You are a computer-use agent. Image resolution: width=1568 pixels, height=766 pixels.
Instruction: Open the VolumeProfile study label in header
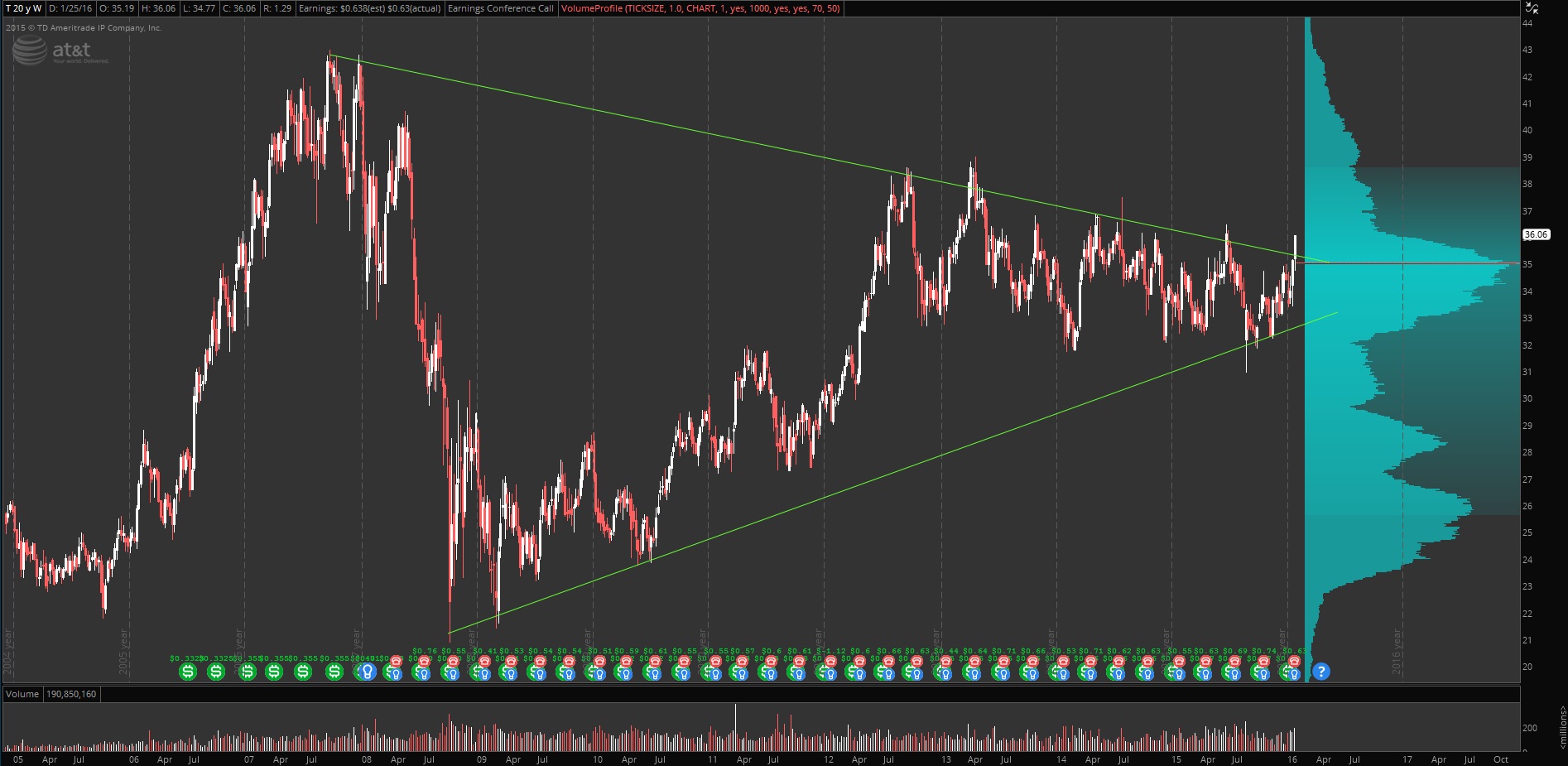pos(700,8)
